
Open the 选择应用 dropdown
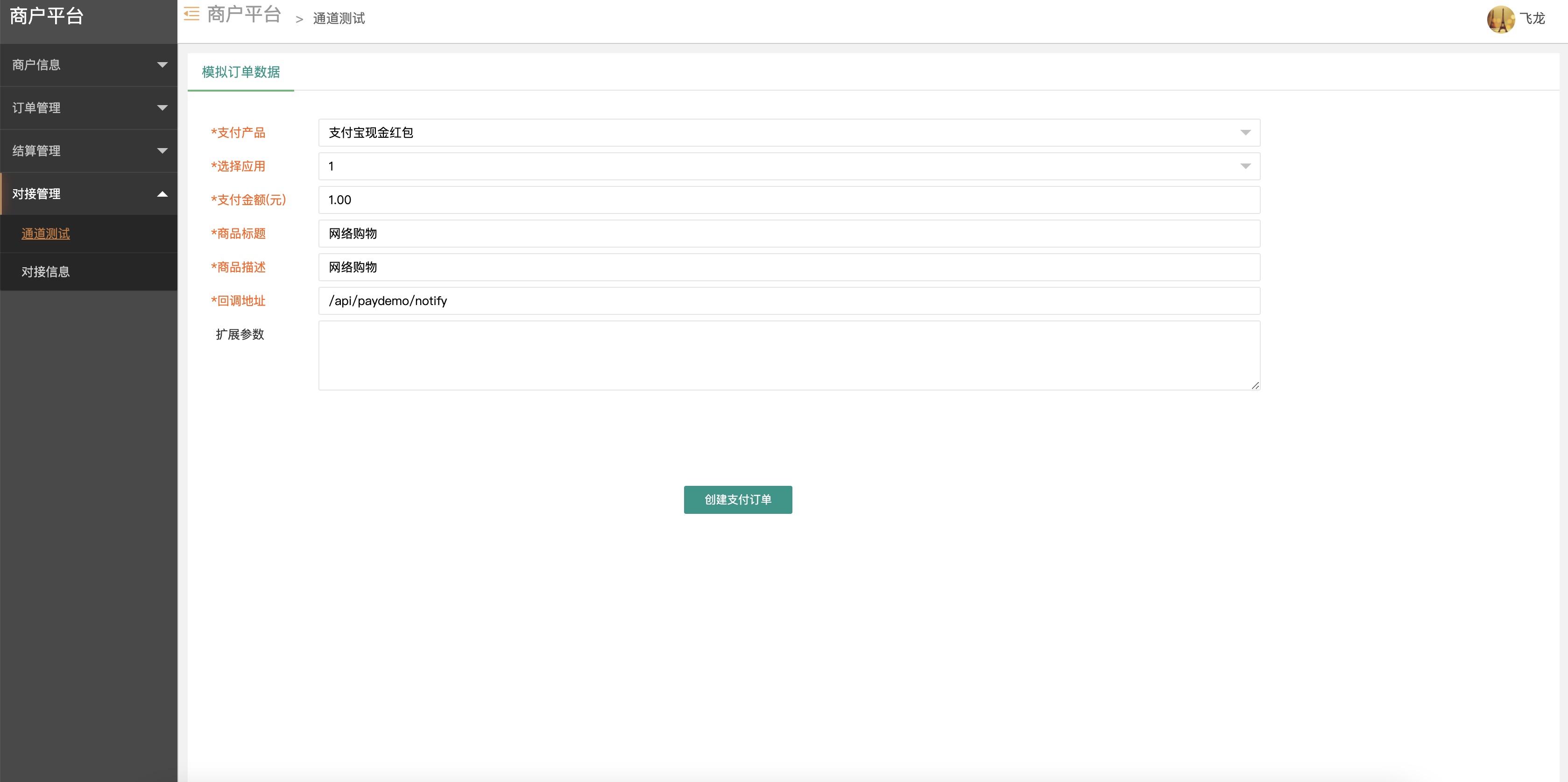point(789,166)
